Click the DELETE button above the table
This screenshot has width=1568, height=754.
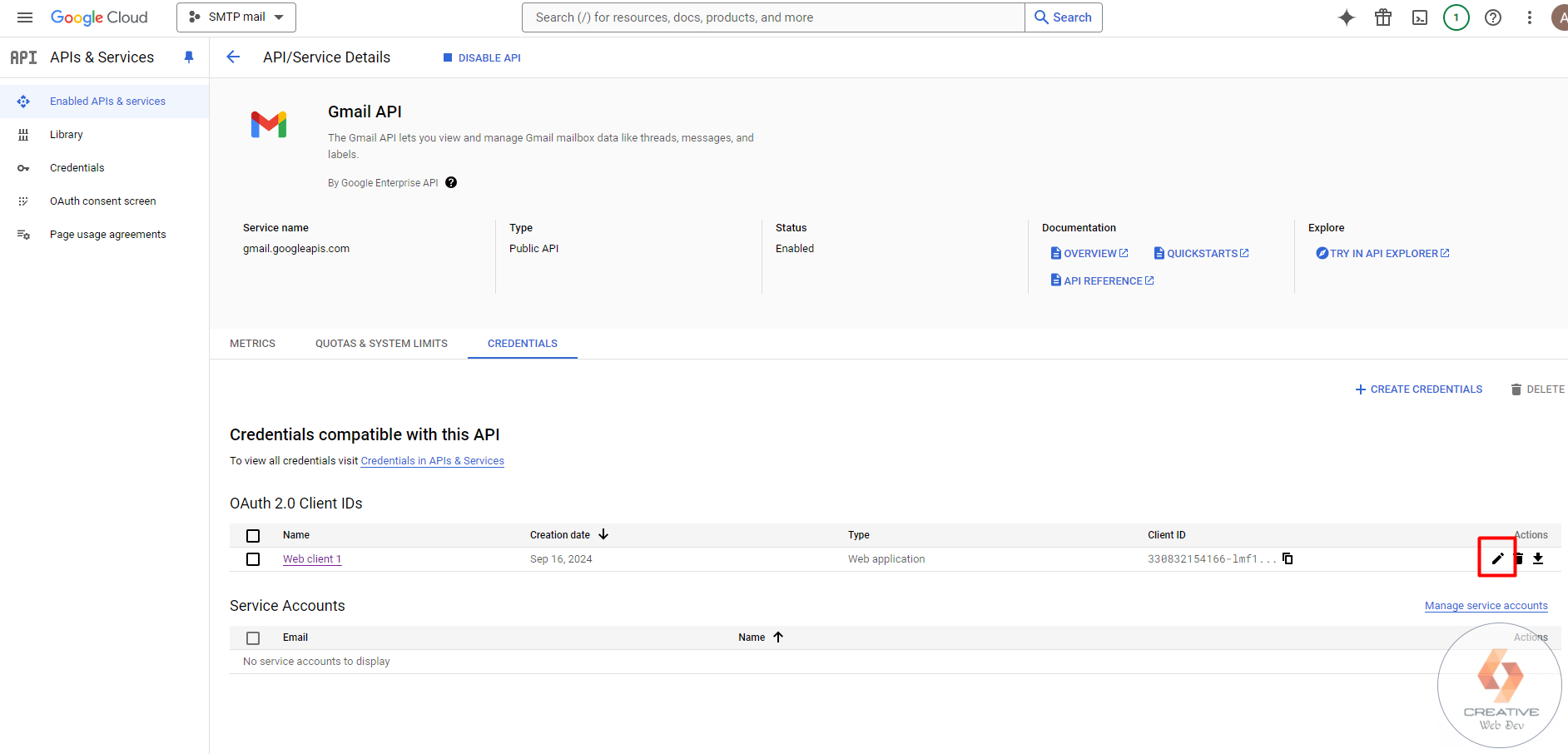(x=1537, y=389)
